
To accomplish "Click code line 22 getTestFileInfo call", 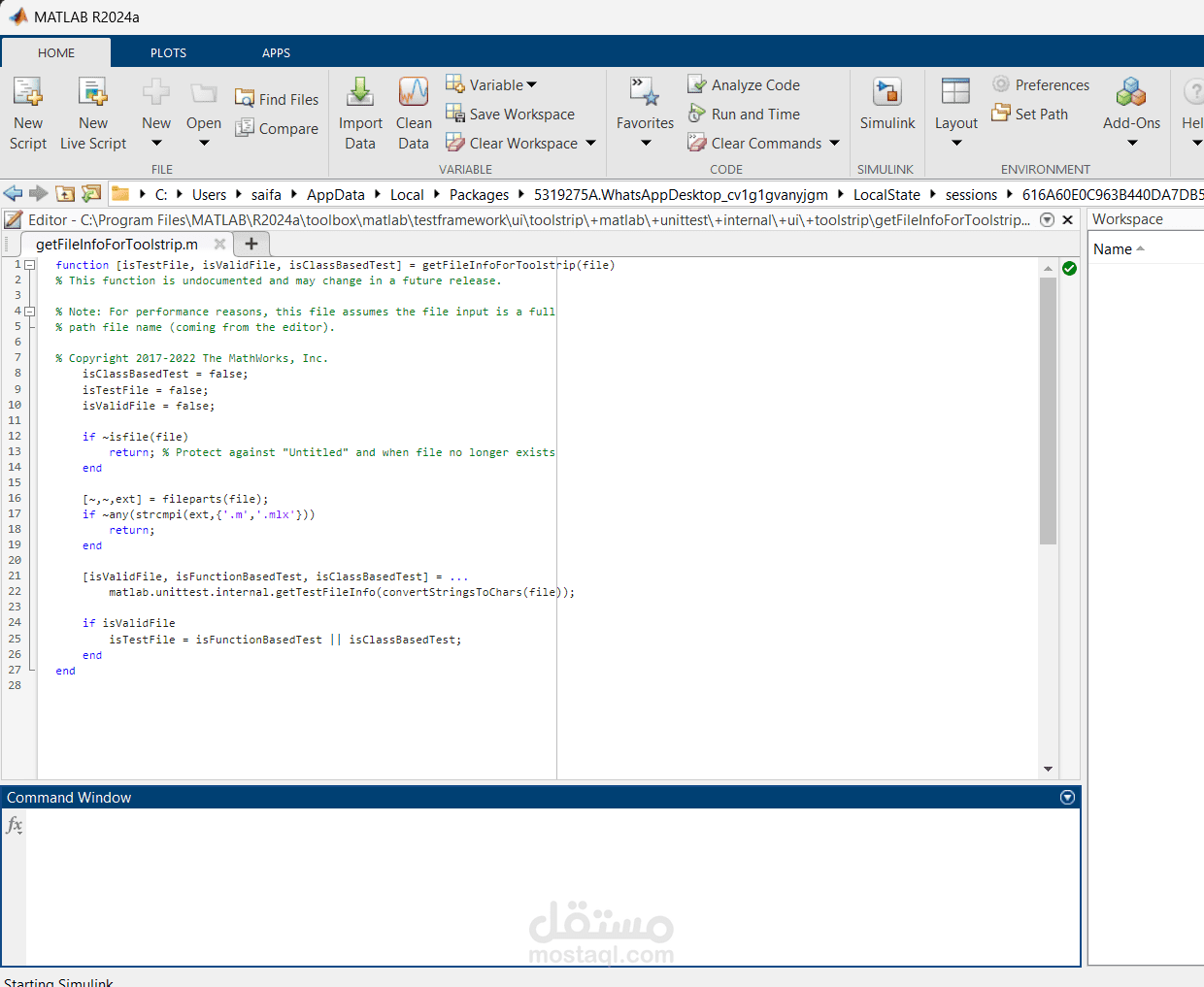I will [342, 592].
